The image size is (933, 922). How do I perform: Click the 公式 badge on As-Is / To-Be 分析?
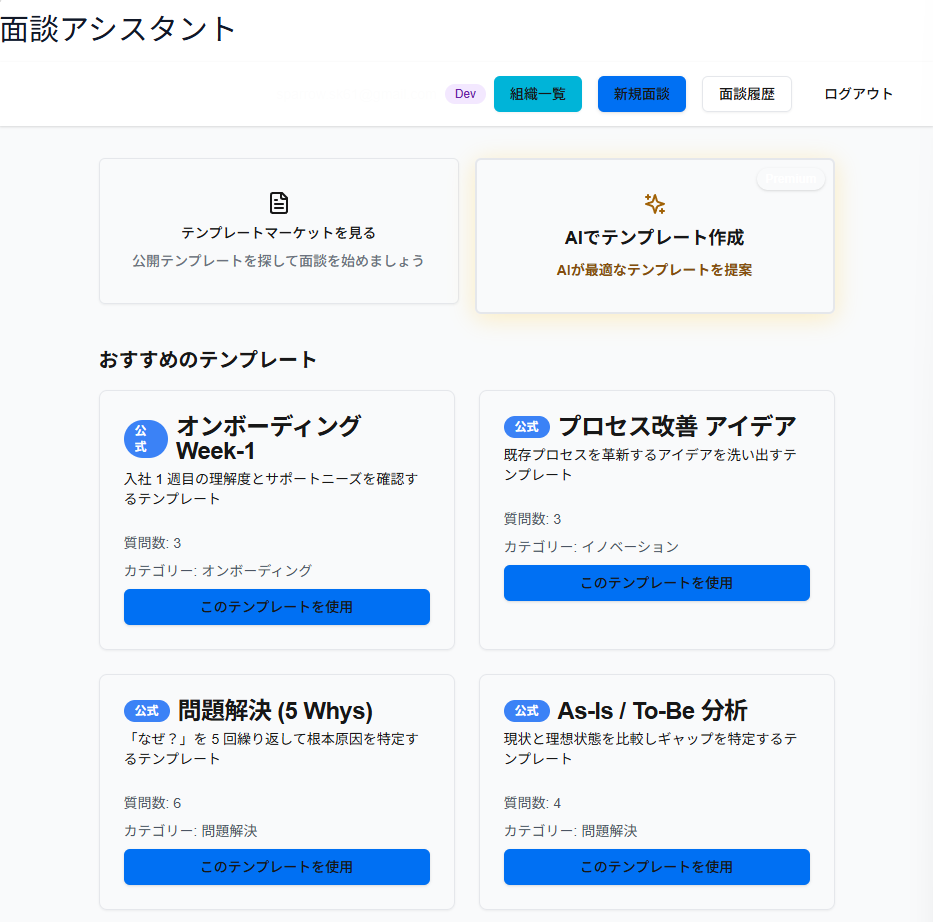tap(526, 711)
